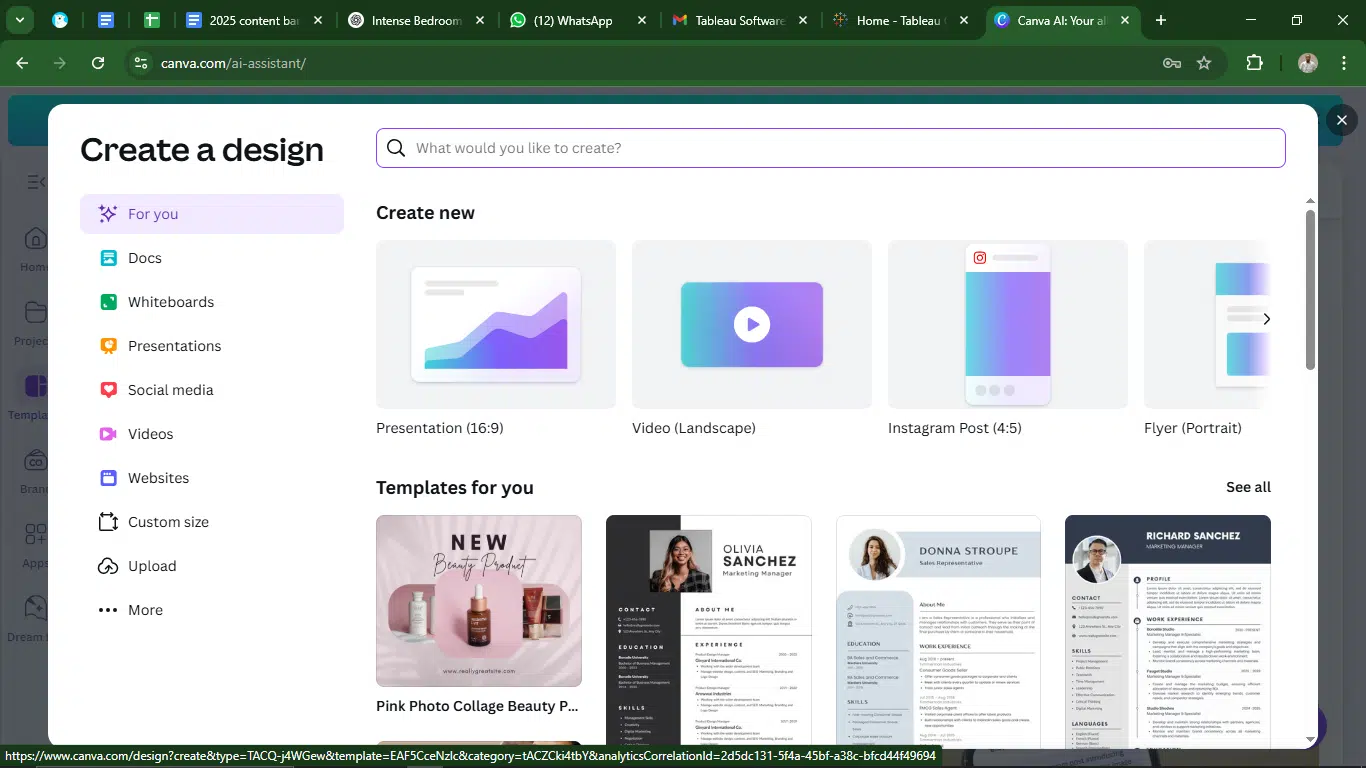Switch to the WhatsApp tab
The width and height of the screenshot is (1366, 768).
tap(577, 20)
